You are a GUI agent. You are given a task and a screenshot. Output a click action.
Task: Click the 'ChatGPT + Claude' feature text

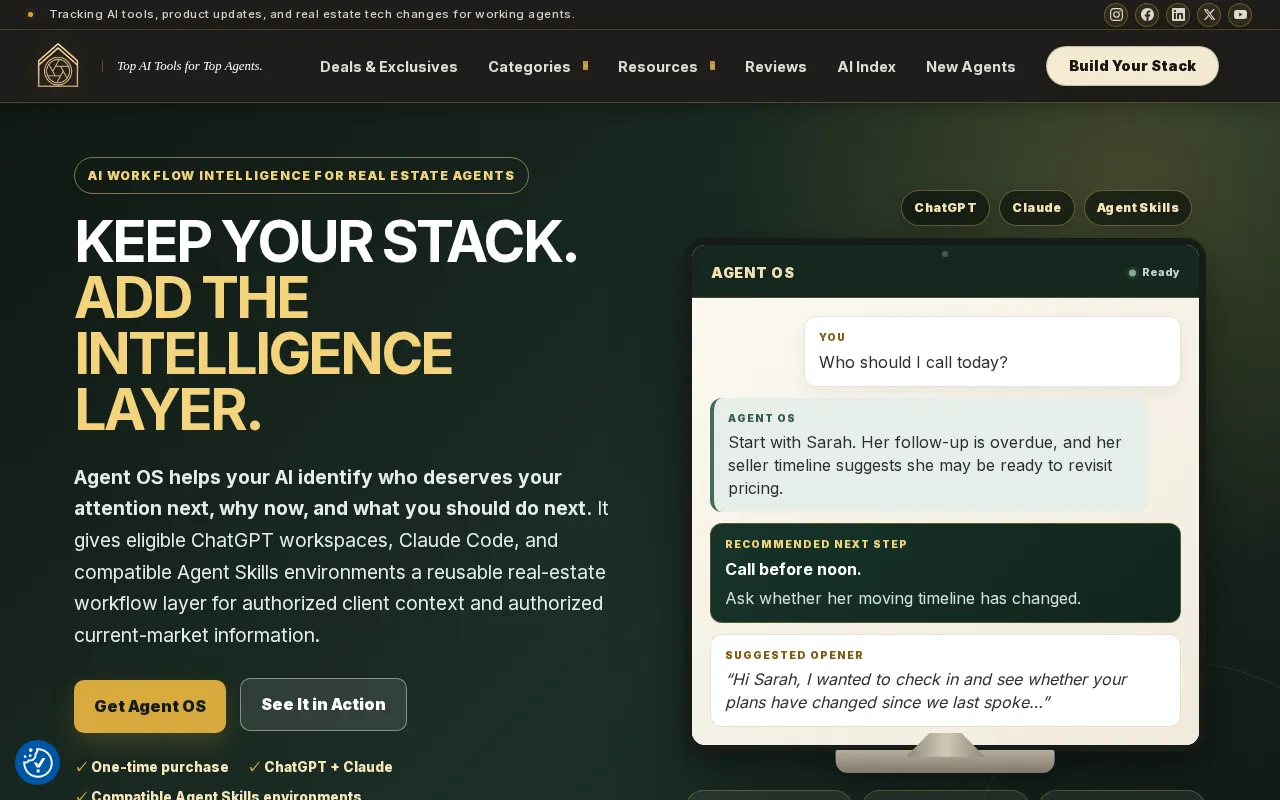click(x=328, y=767)
